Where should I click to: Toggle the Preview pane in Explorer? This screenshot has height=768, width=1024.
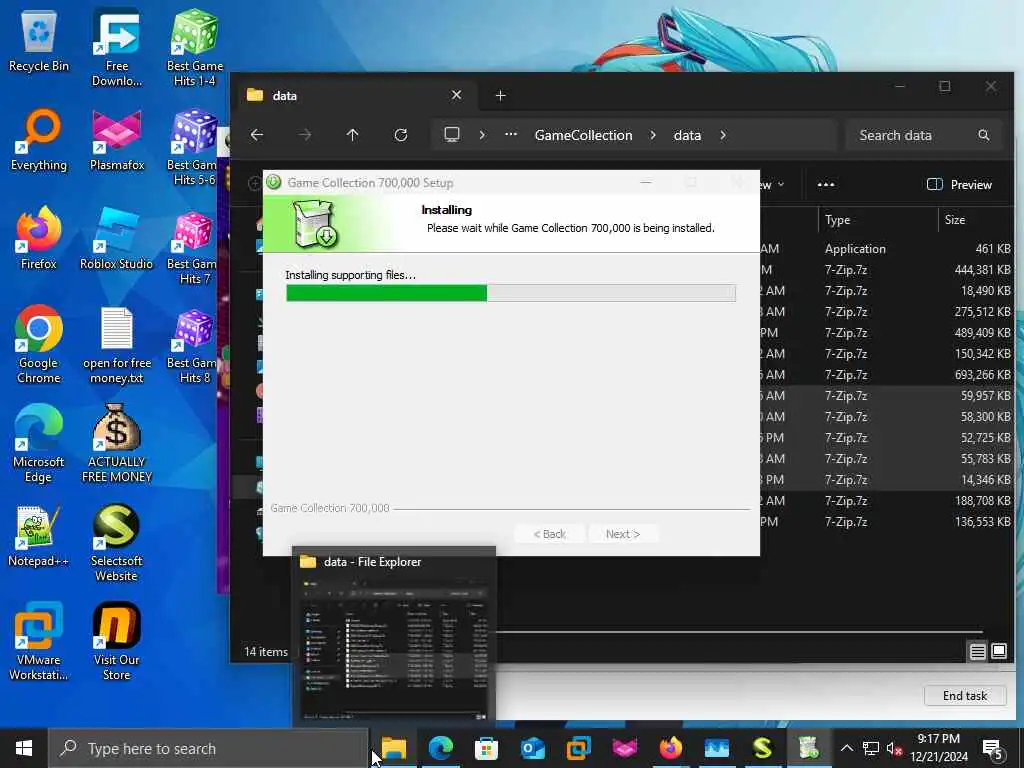(x=959, y=185)
